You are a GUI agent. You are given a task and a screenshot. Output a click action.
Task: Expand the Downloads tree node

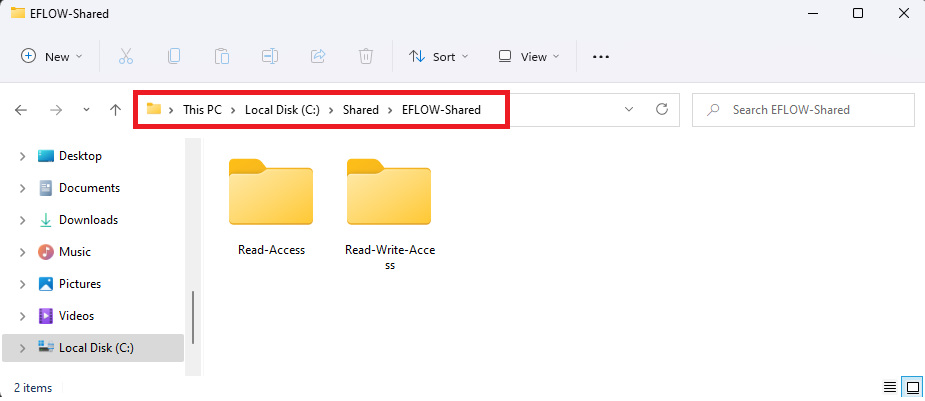coord(22,220)
